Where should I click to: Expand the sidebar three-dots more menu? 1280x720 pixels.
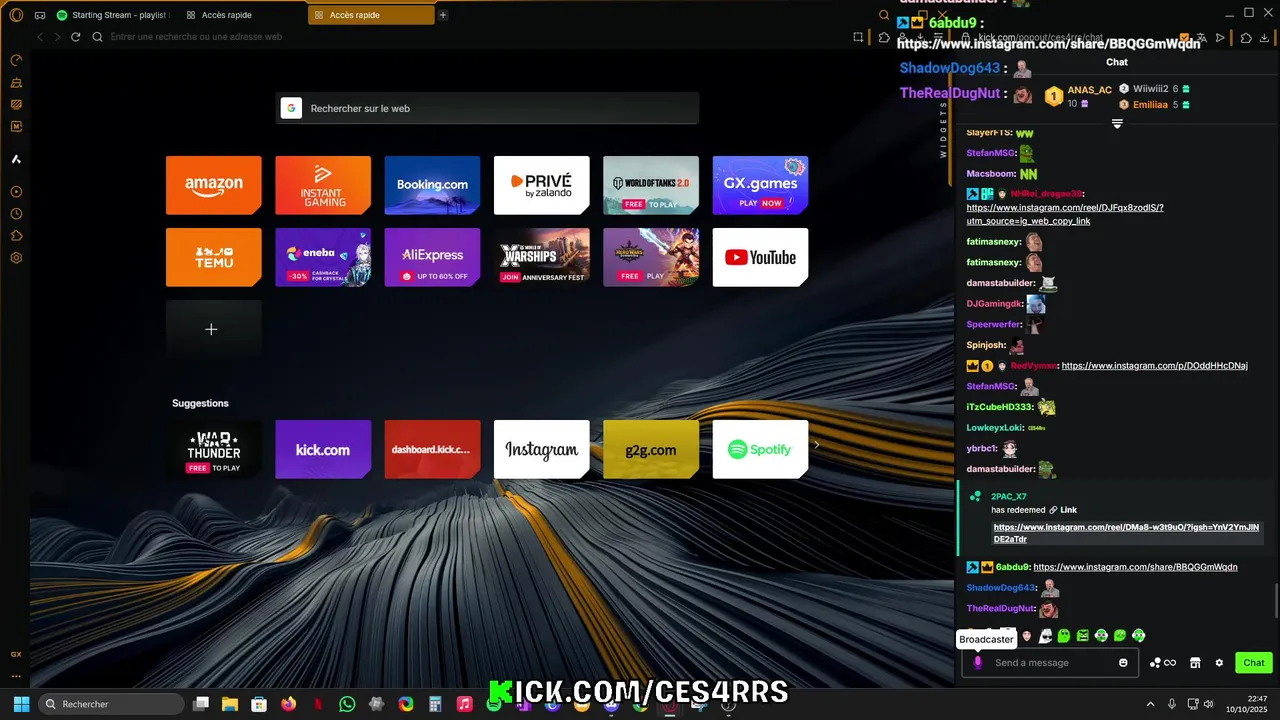coord(16,675)
